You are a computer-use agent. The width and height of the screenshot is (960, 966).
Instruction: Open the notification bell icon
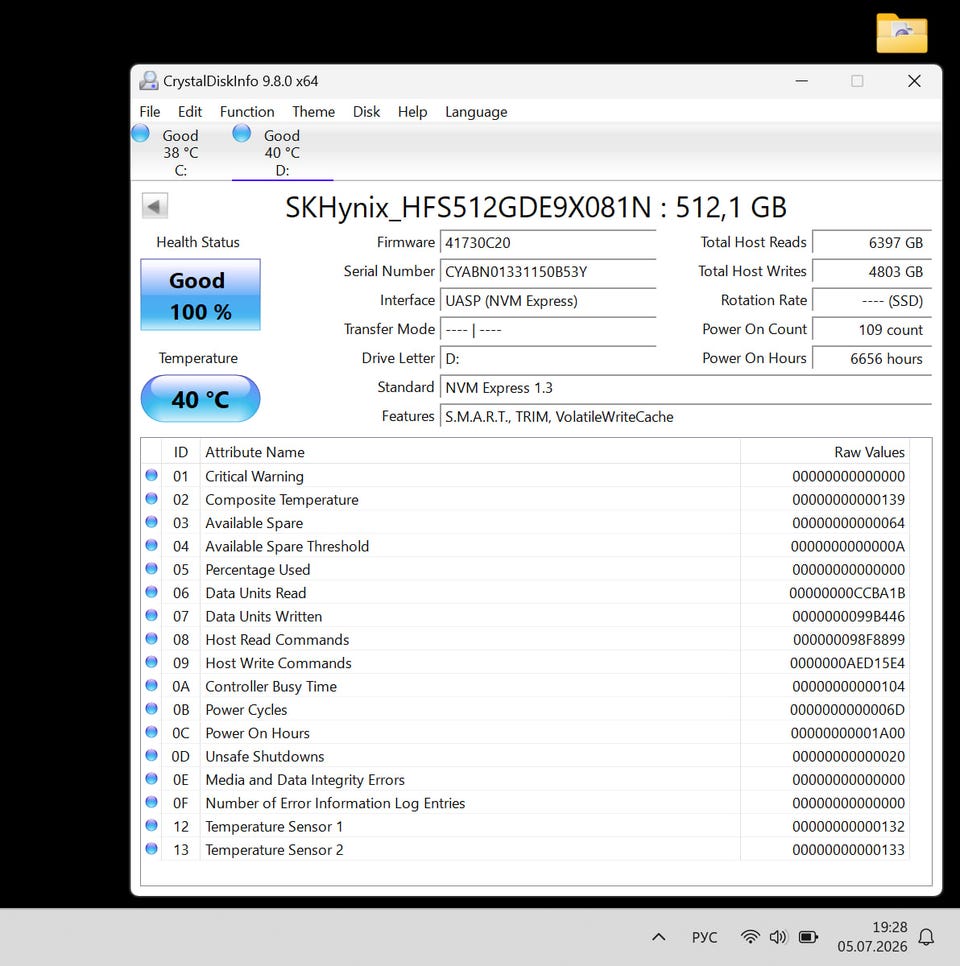click(926, 937)
